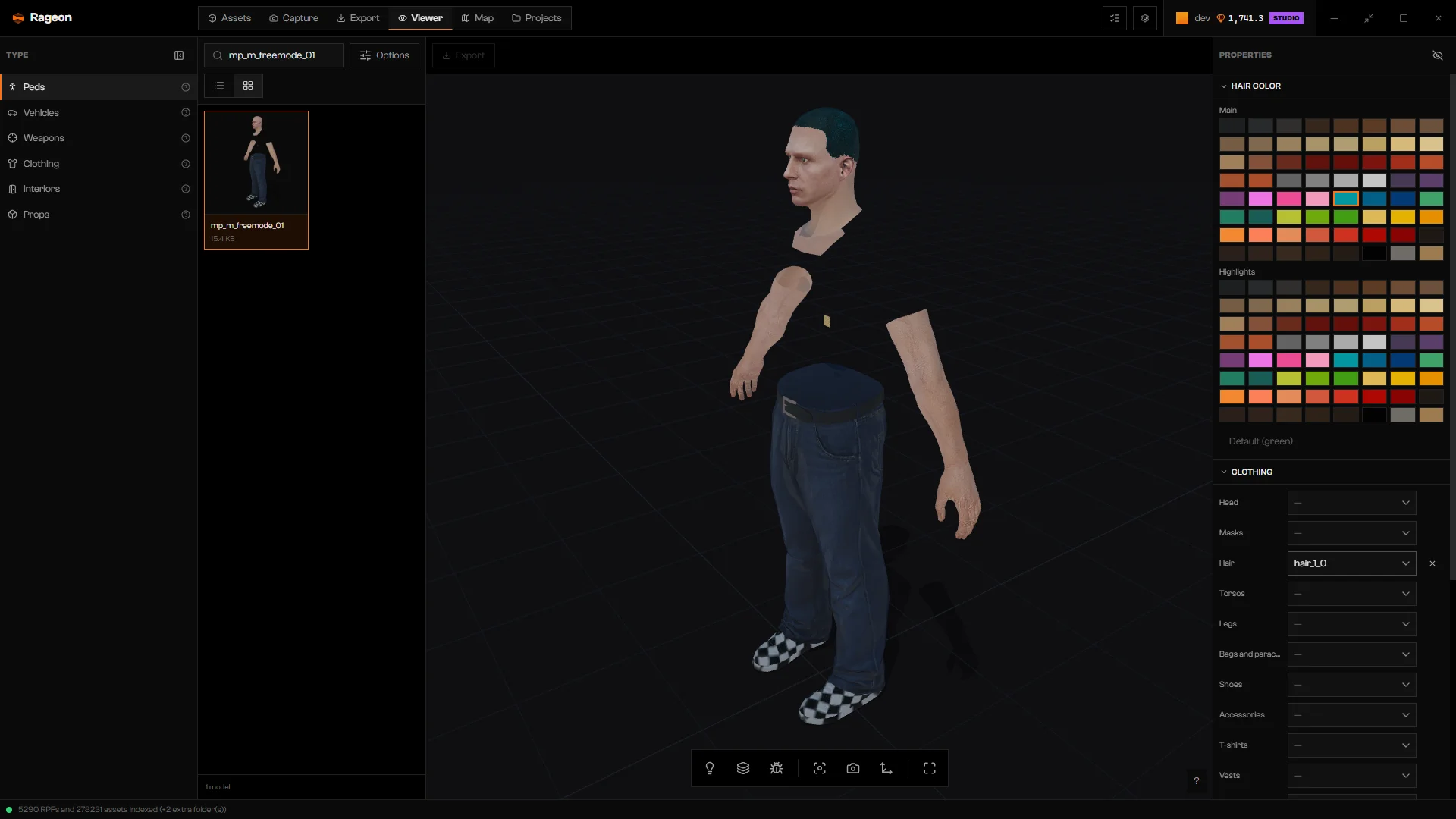Take a screenshot with the camera icon

[853, 768]
